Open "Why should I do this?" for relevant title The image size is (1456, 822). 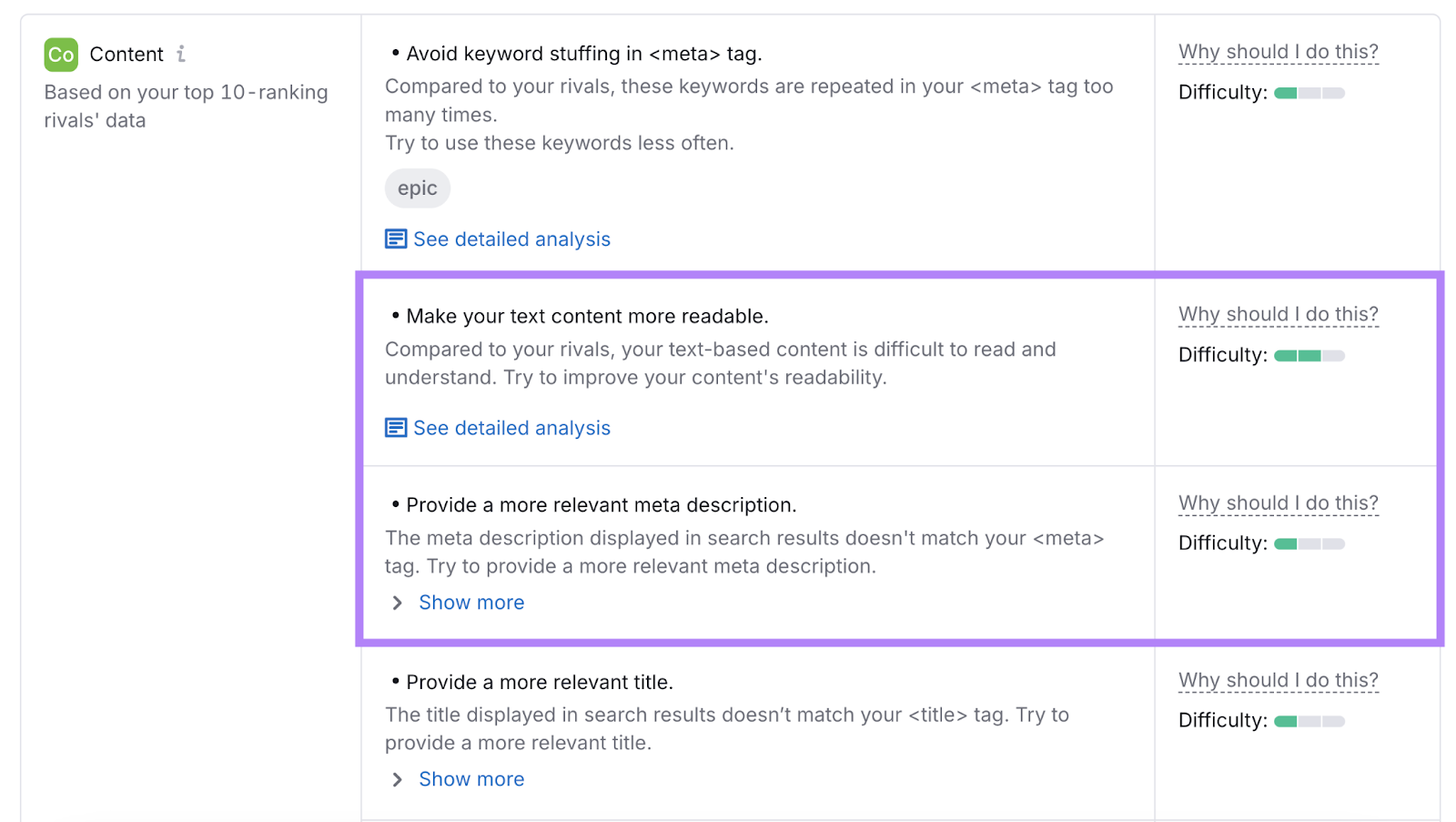click(x=1278, y=680)
